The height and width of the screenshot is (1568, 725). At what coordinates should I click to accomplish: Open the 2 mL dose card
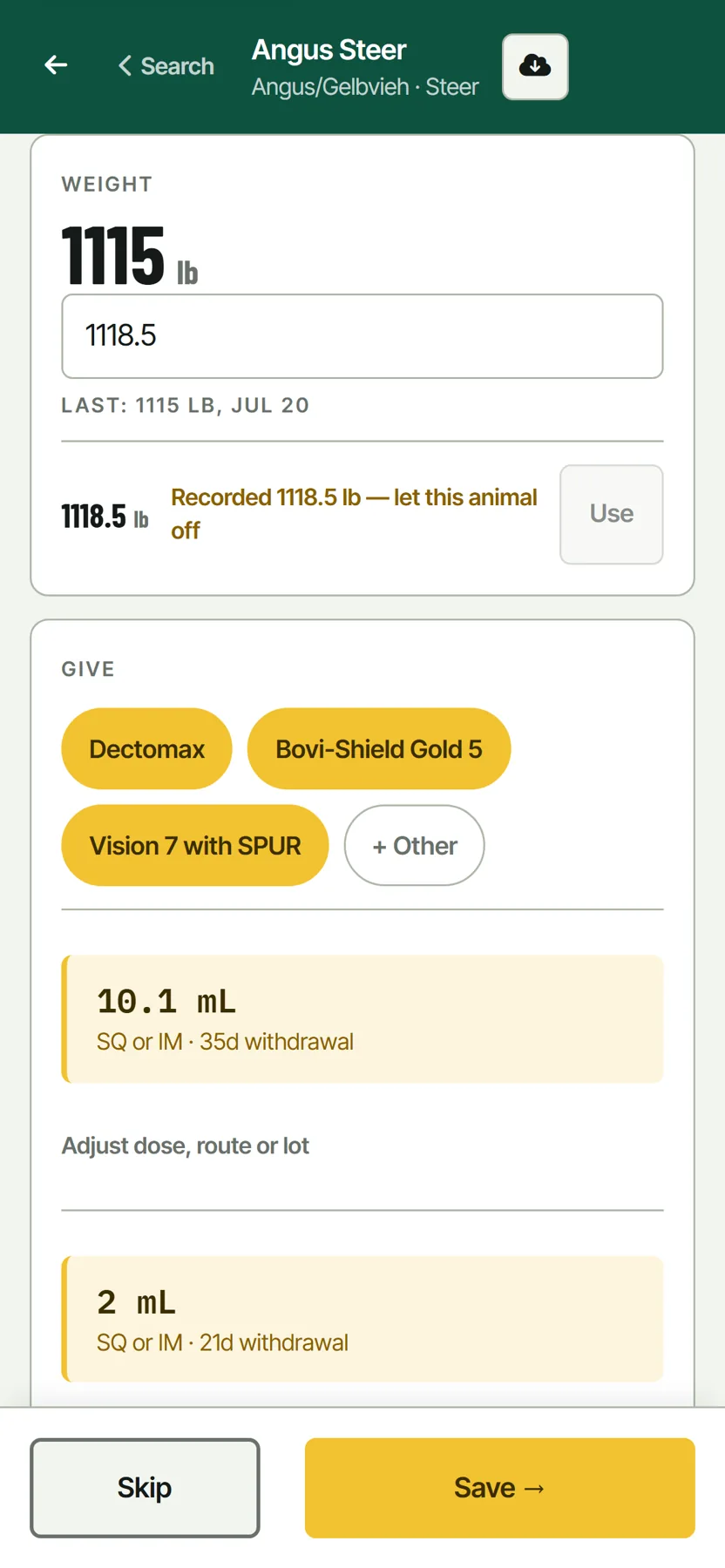(x=362, y=1319)
